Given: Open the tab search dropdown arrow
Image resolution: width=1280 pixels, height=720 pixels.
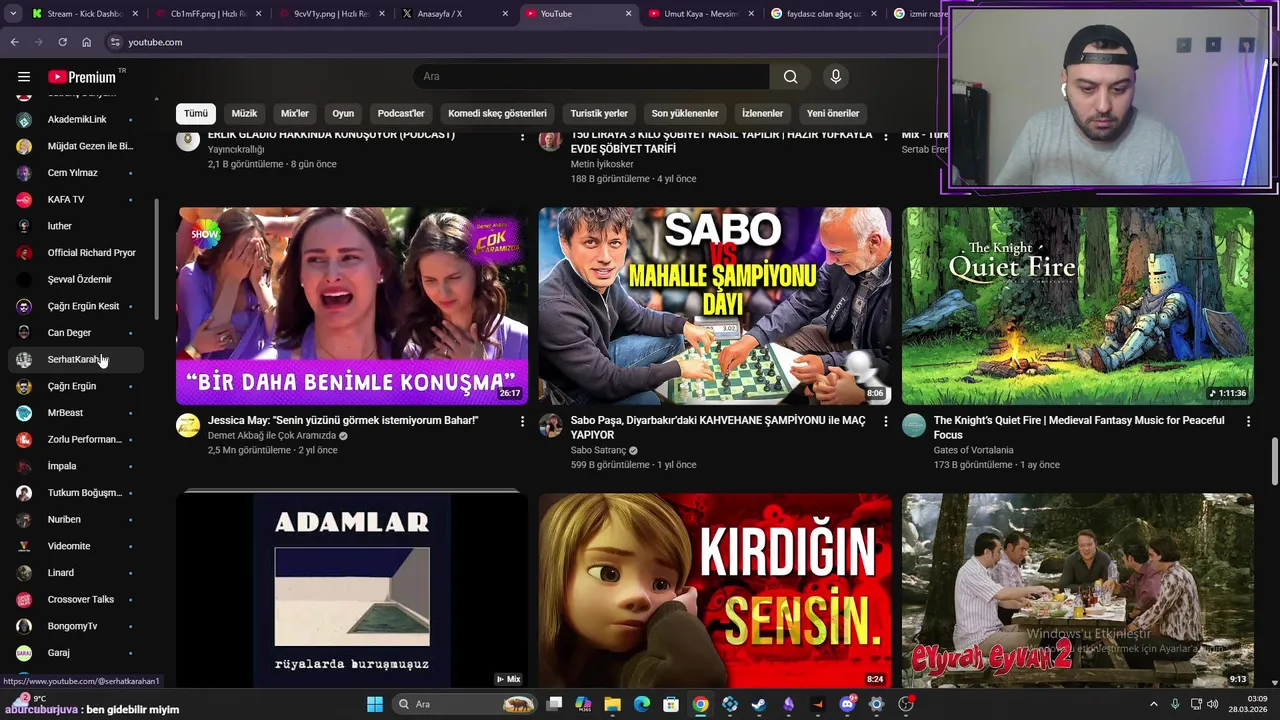Looking at the screenshot, I should point(14,14).
